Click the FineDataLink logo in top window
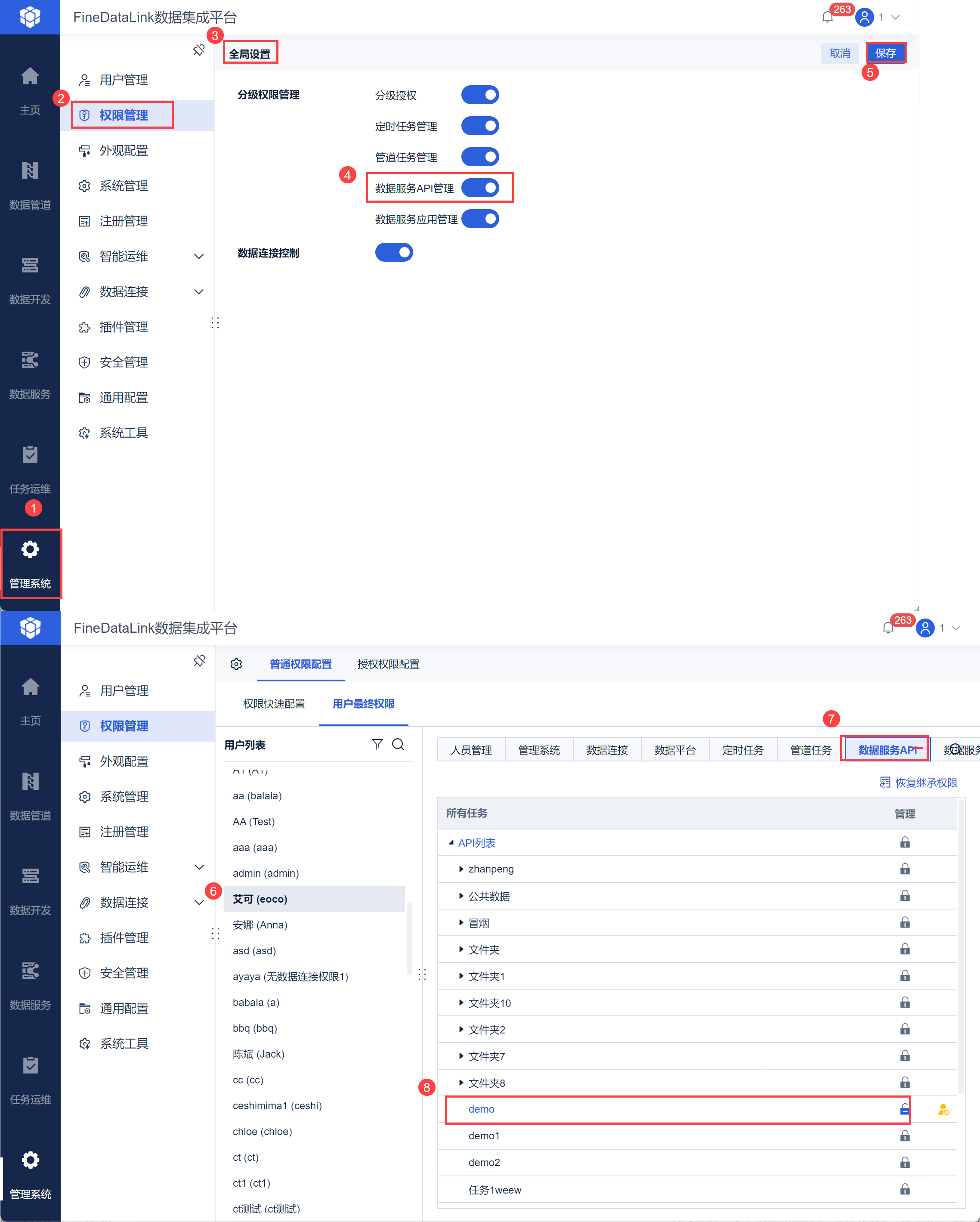Viewport: 980px width, 1222px height. (30, 17)
